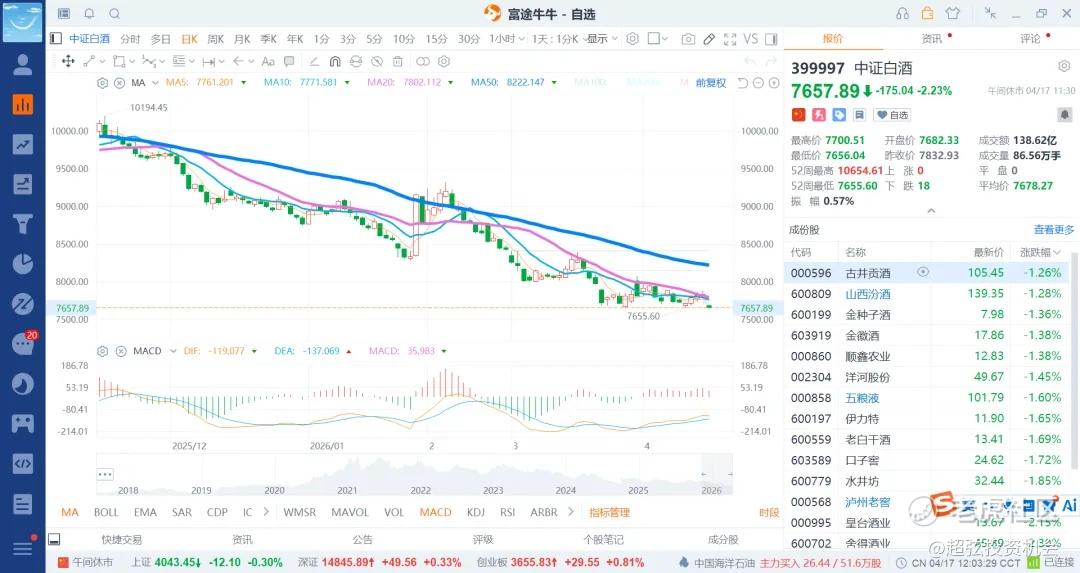Show more sub indicators after ARBR
The height and width of the screenshot is (573, 1080).
click(570, 512)
